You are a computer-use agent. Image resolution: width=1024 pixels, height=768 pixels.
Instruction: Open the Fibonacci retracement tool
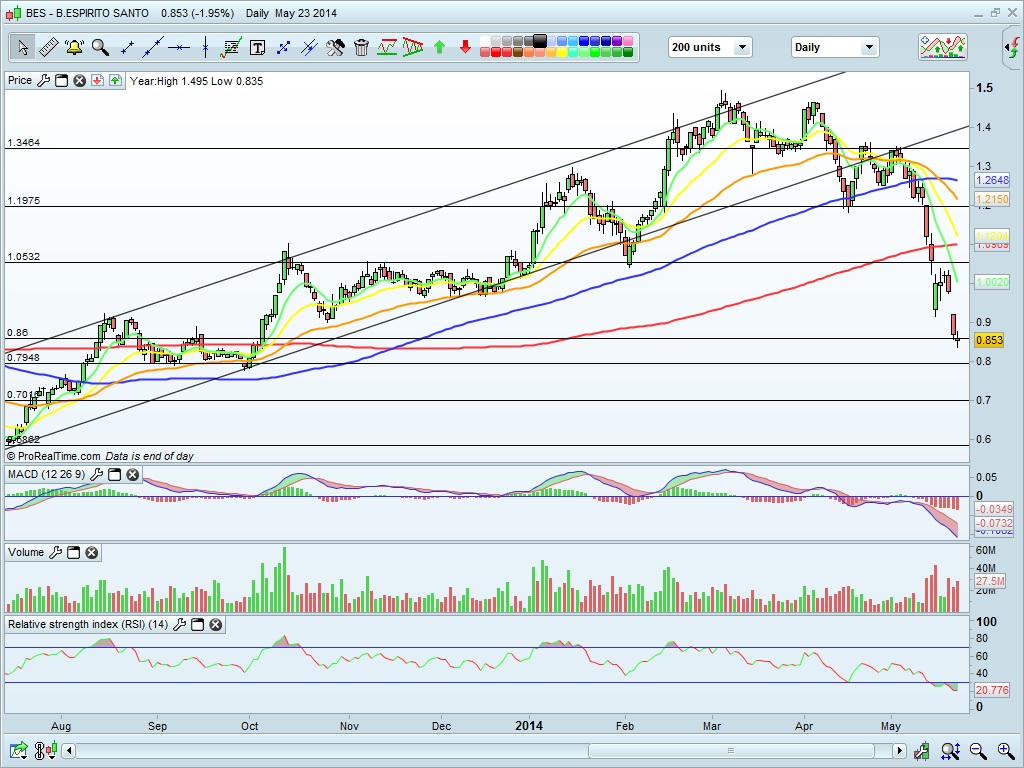(x=231, y=47)
